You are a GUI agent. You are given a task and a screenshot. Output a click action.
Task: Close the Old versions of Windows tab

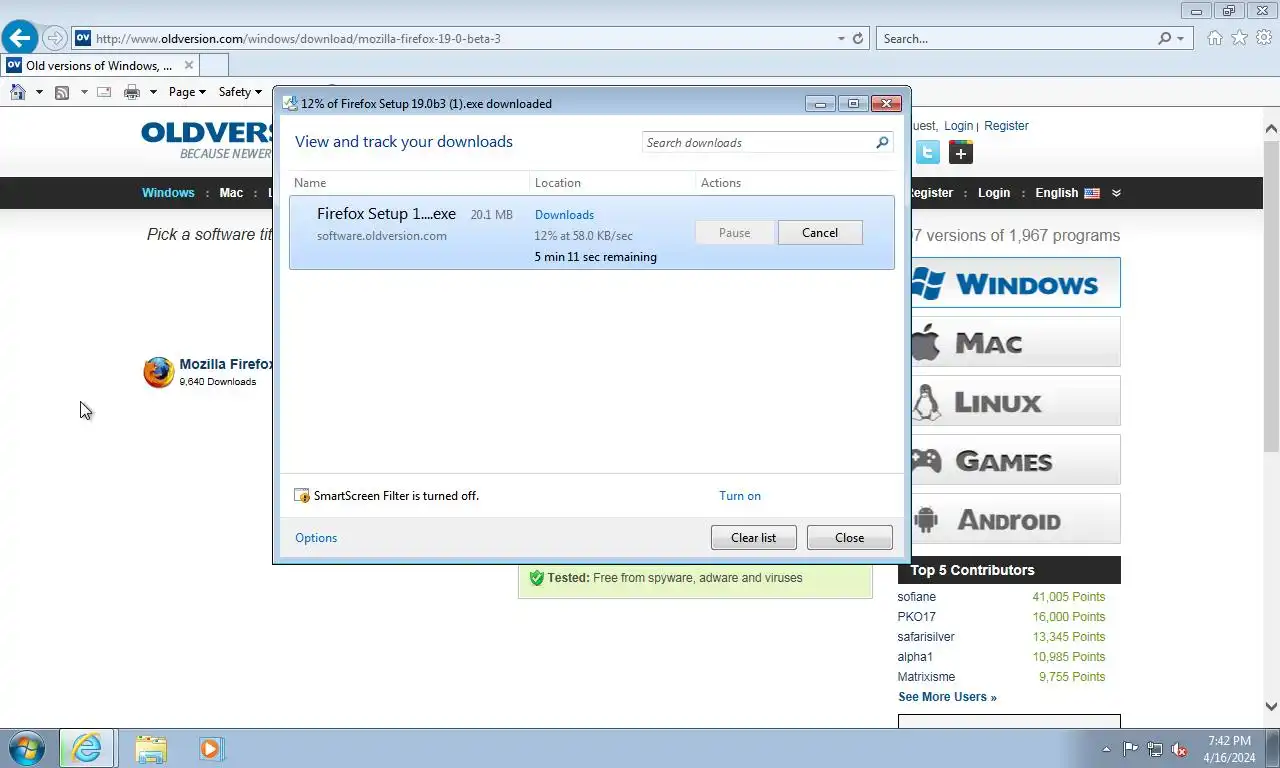click(188, 65)
